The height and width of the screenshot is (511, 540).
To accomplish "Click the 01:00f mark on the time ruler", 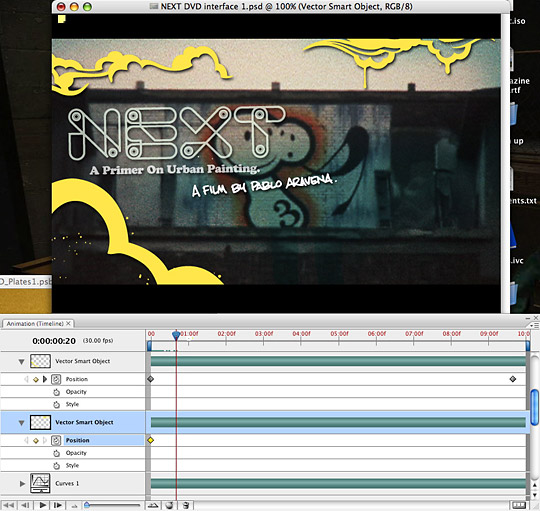I will (189, 334).
